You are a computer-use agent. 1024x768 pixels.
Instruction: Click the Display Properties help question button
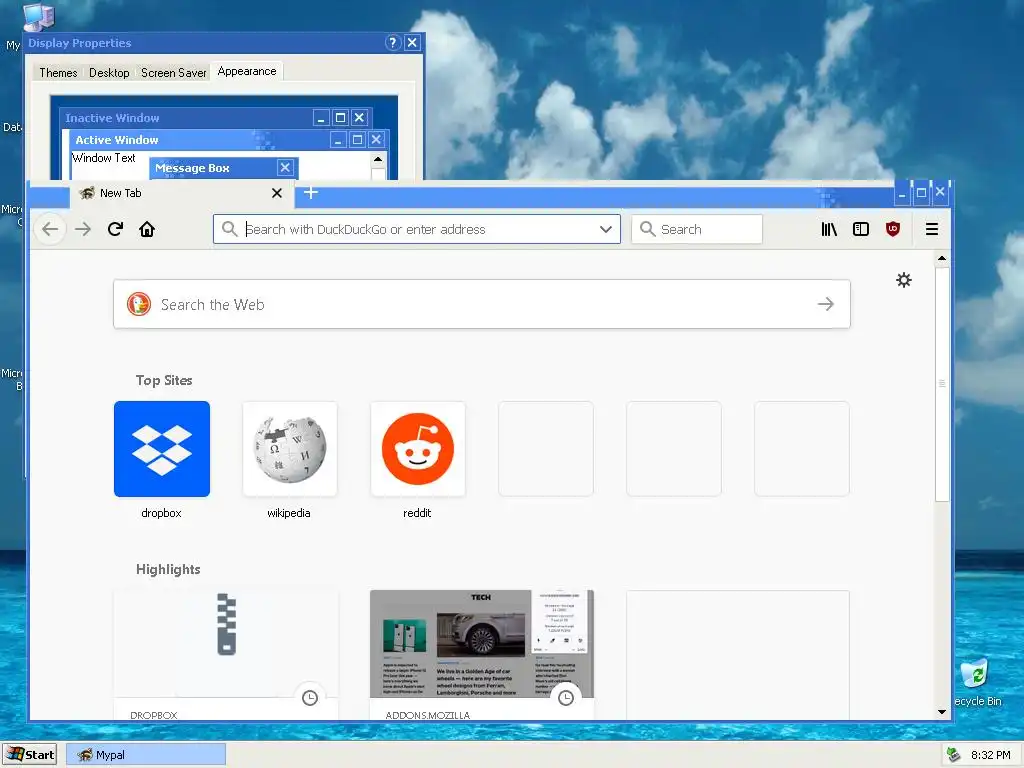pos(392,42)
